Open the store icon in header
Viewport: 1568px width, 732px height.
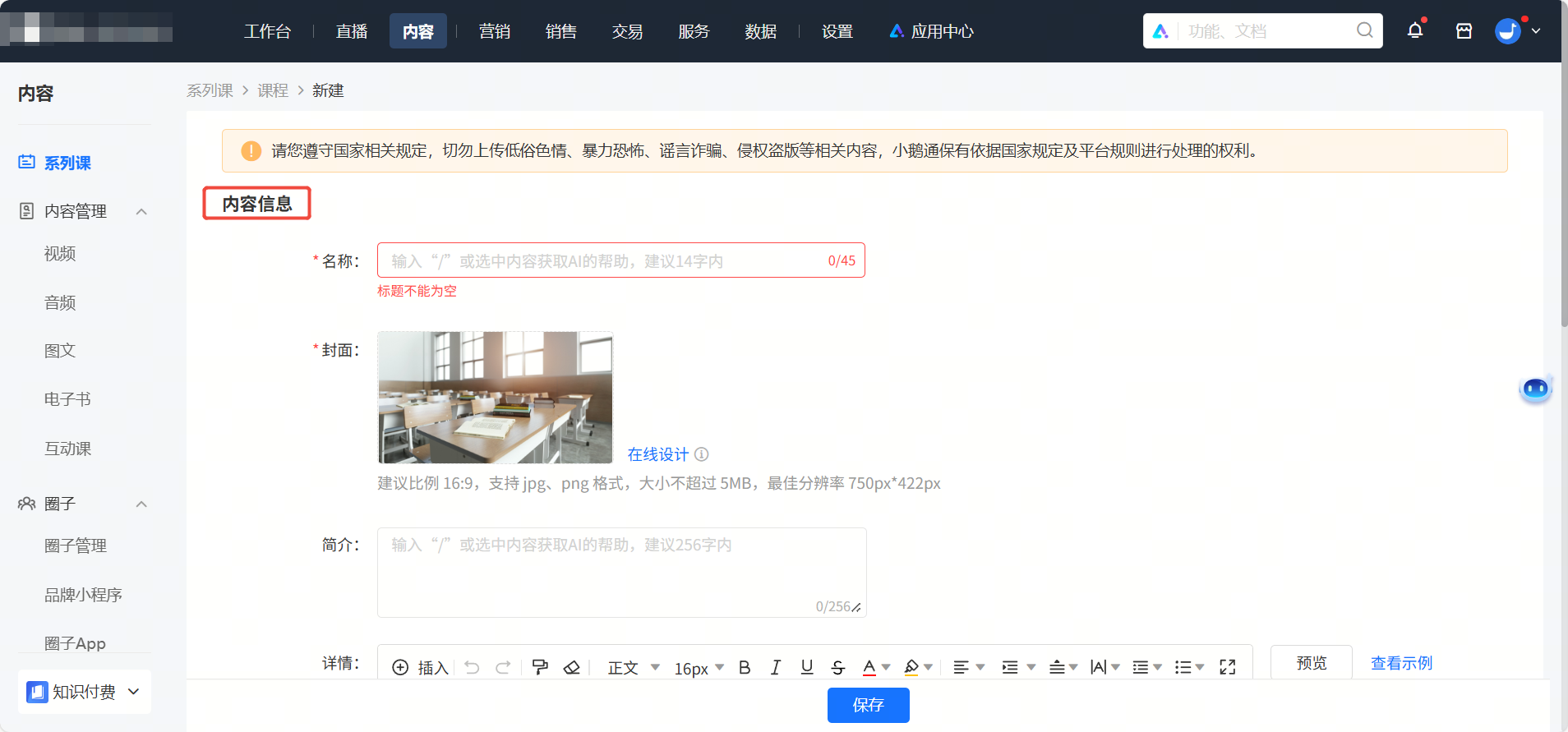[1464, 31]
